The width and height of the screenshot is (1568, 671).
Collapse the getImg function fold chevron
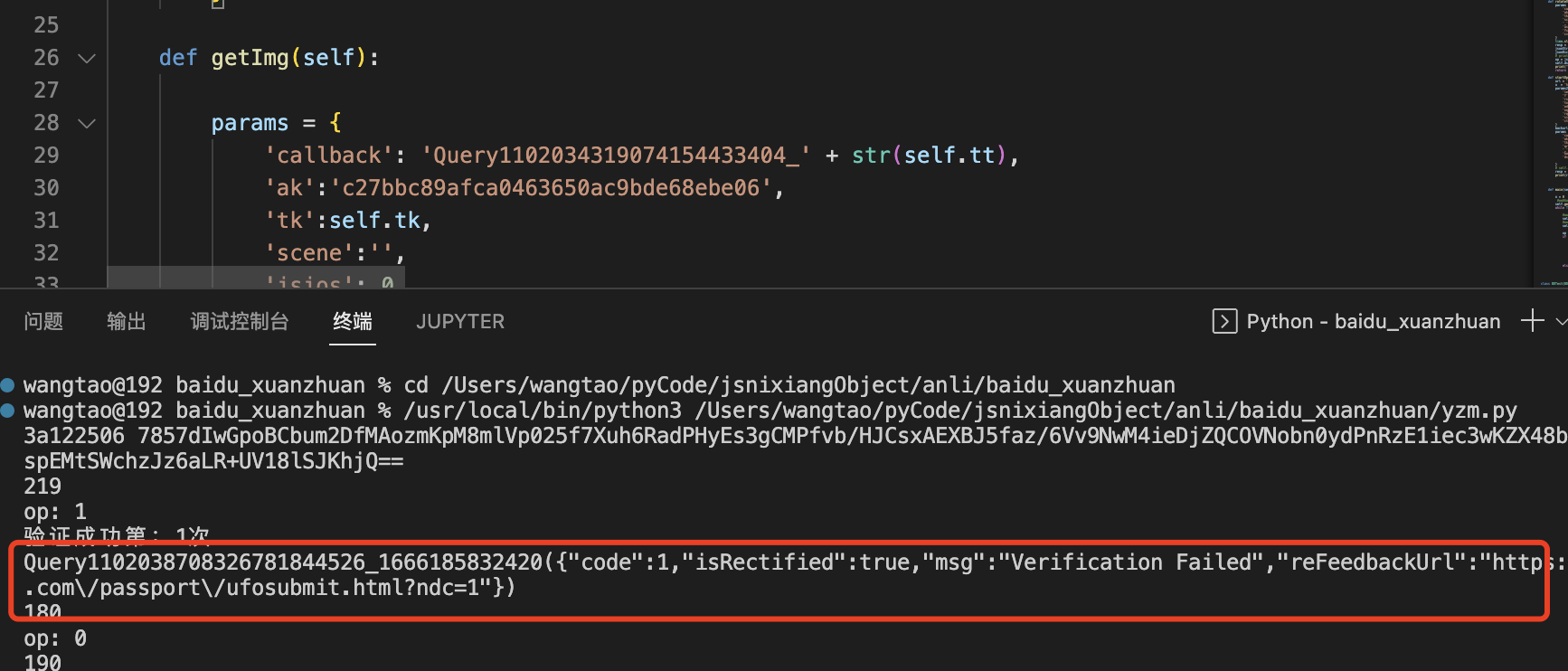(87, 59)
